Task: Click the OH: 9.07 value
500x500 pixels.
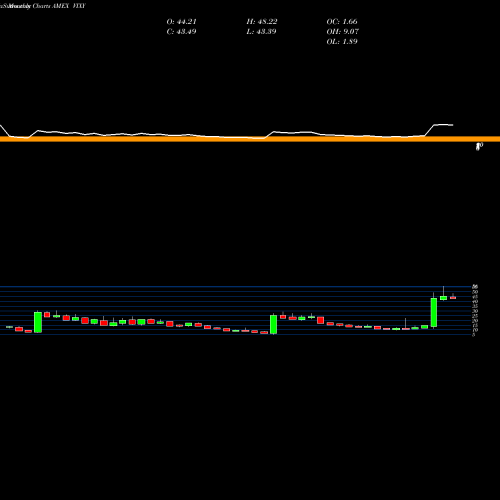Action: click(x=343, y=32)
